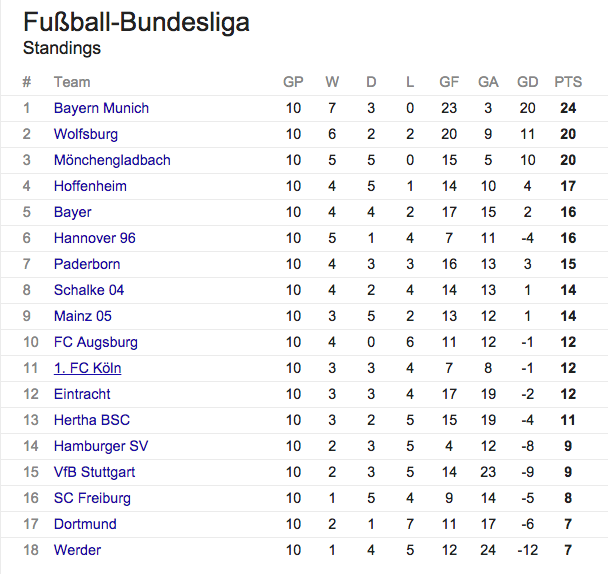Image resolution: width=608 pixels, height=574 pixels.
Task: Select Hannover 96 in the standings
Action: click(95, 238)
